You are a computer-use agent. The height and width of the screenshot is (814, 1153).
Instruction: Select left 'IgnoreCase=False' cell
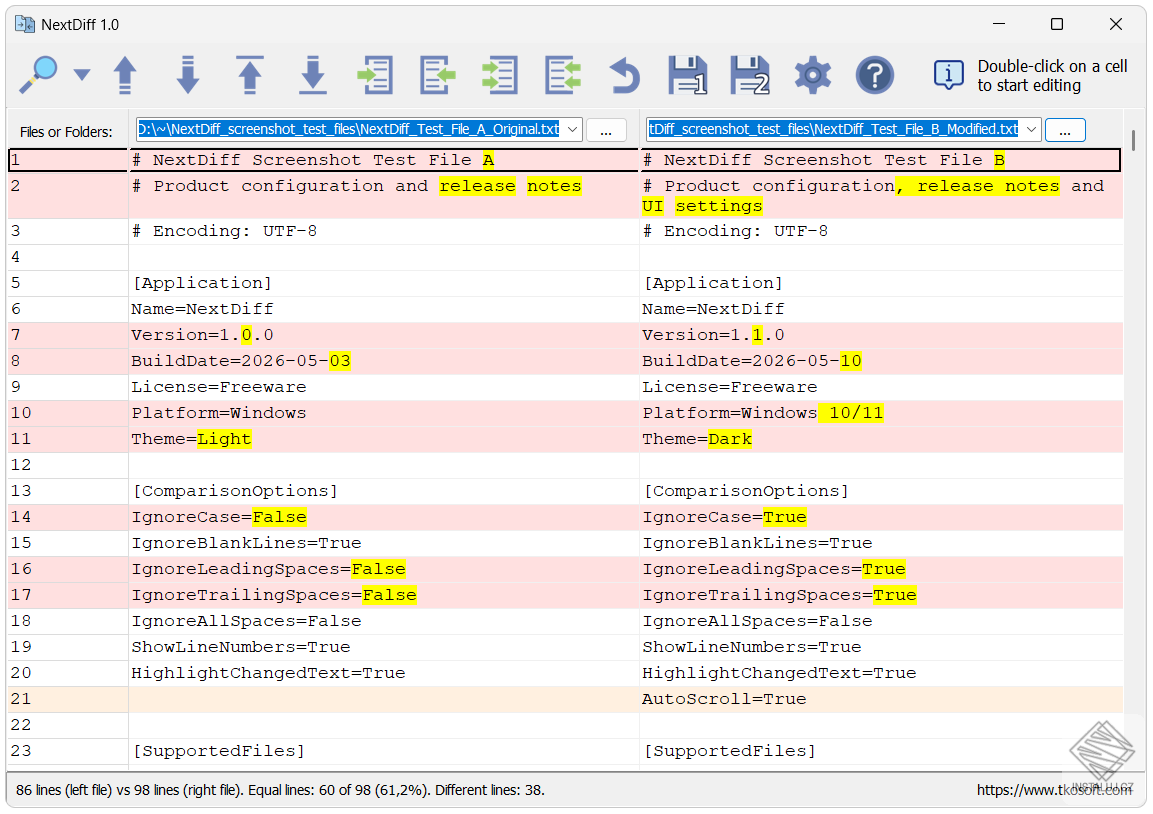point(383,517)
